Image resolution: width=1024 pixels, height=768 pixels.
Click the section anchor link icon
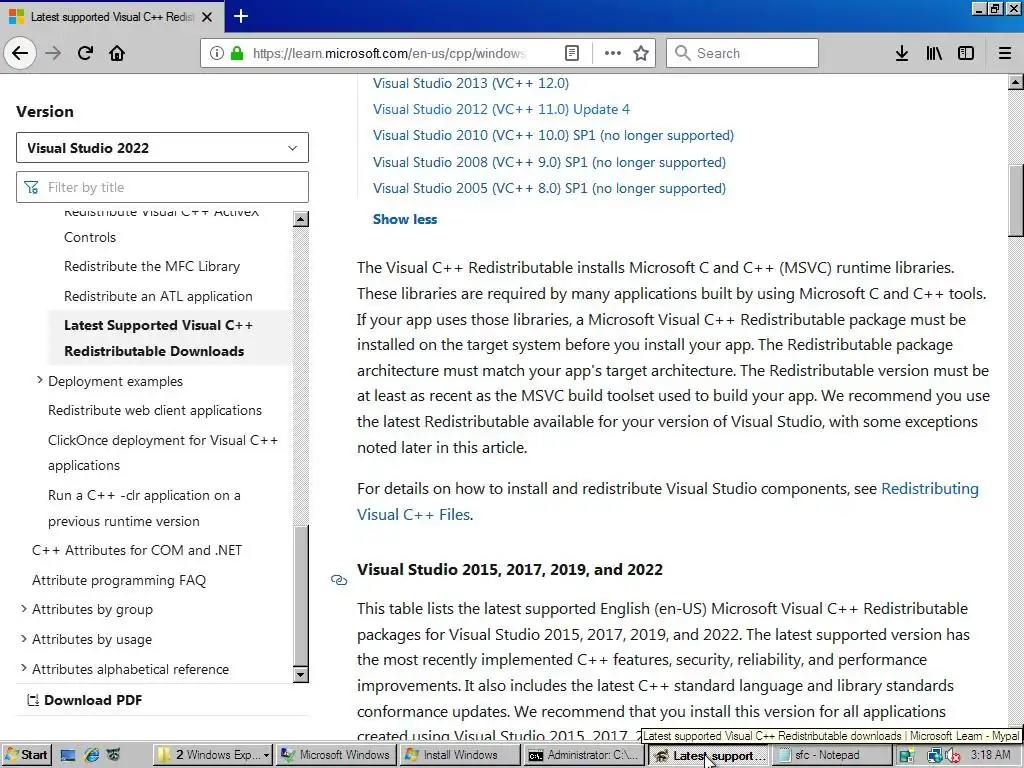pos(338,579)
